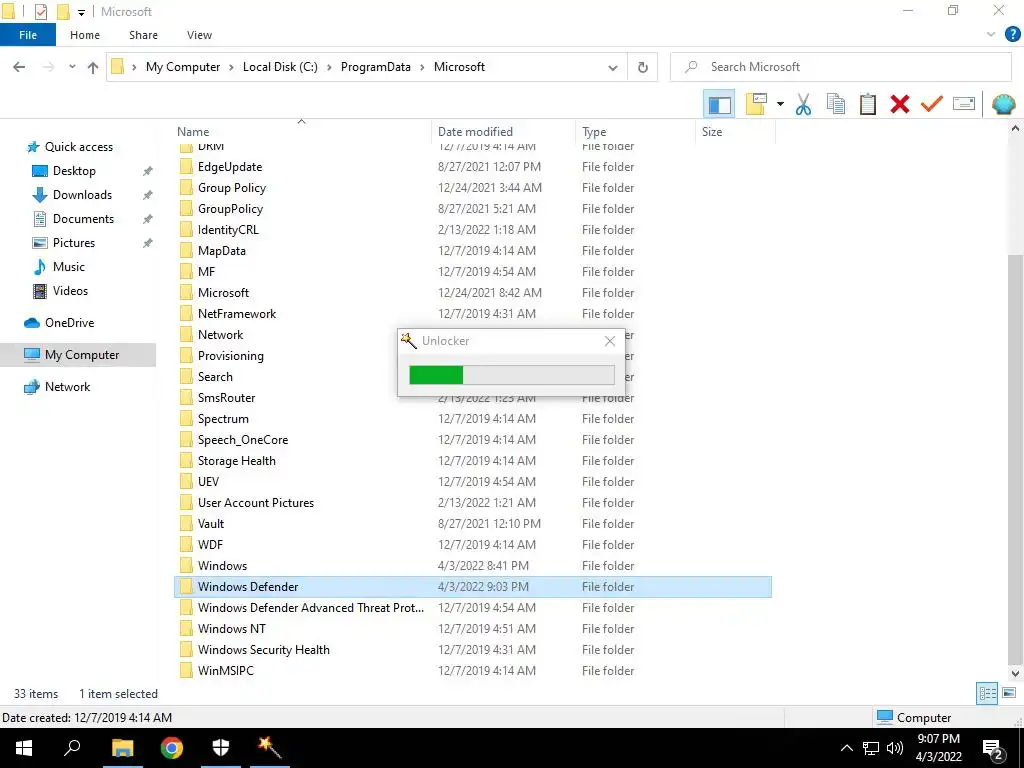Select My Computer in the address breadcrumb

click(183, 67)
